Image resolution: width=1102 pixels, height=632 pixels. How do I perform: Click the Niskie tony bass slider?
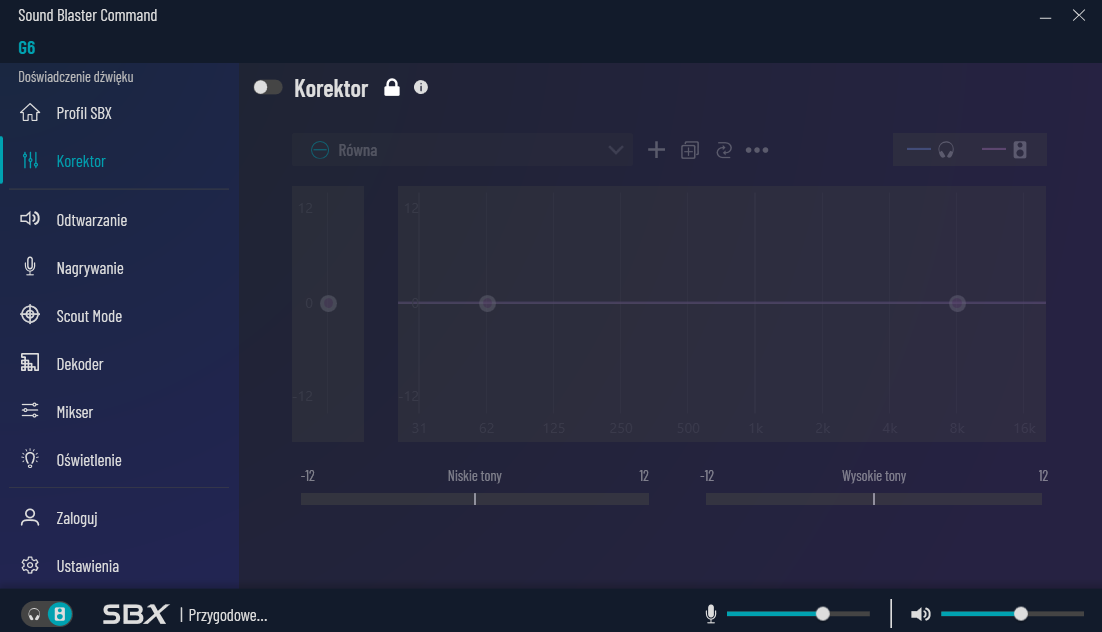pyautogui.click(x=474, y=498)
